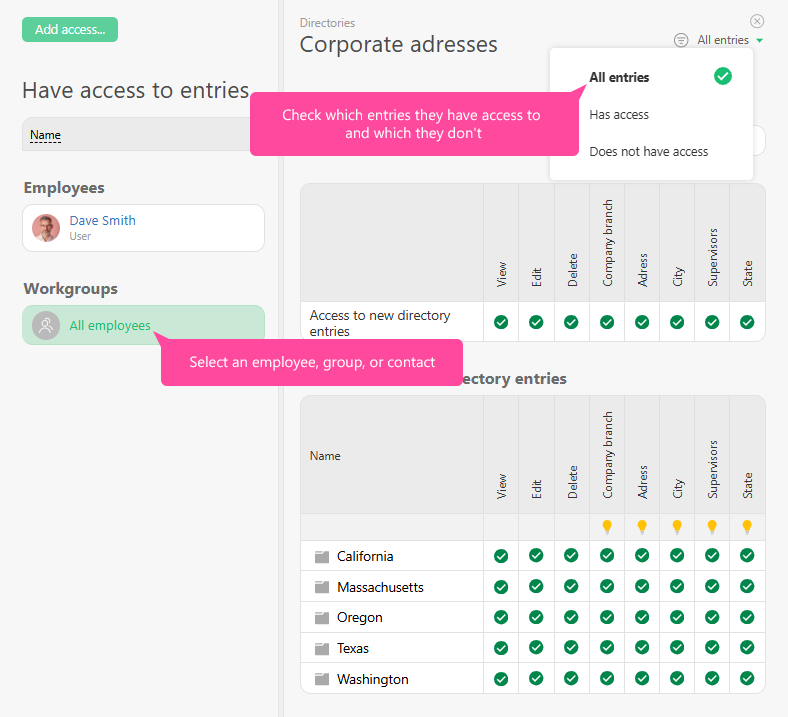Click the filter icon beside All entries
The image size is (788, 717).
pyautogui.click(x=681, y=40)
